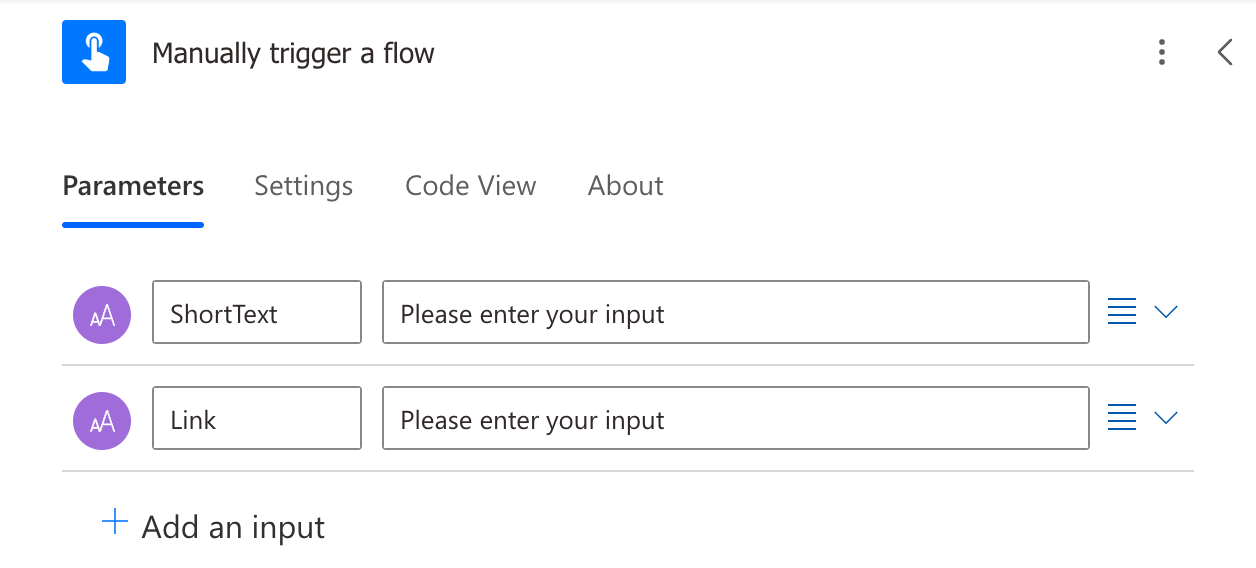Focus the ShortText description input field

click(x=735, y=313)
